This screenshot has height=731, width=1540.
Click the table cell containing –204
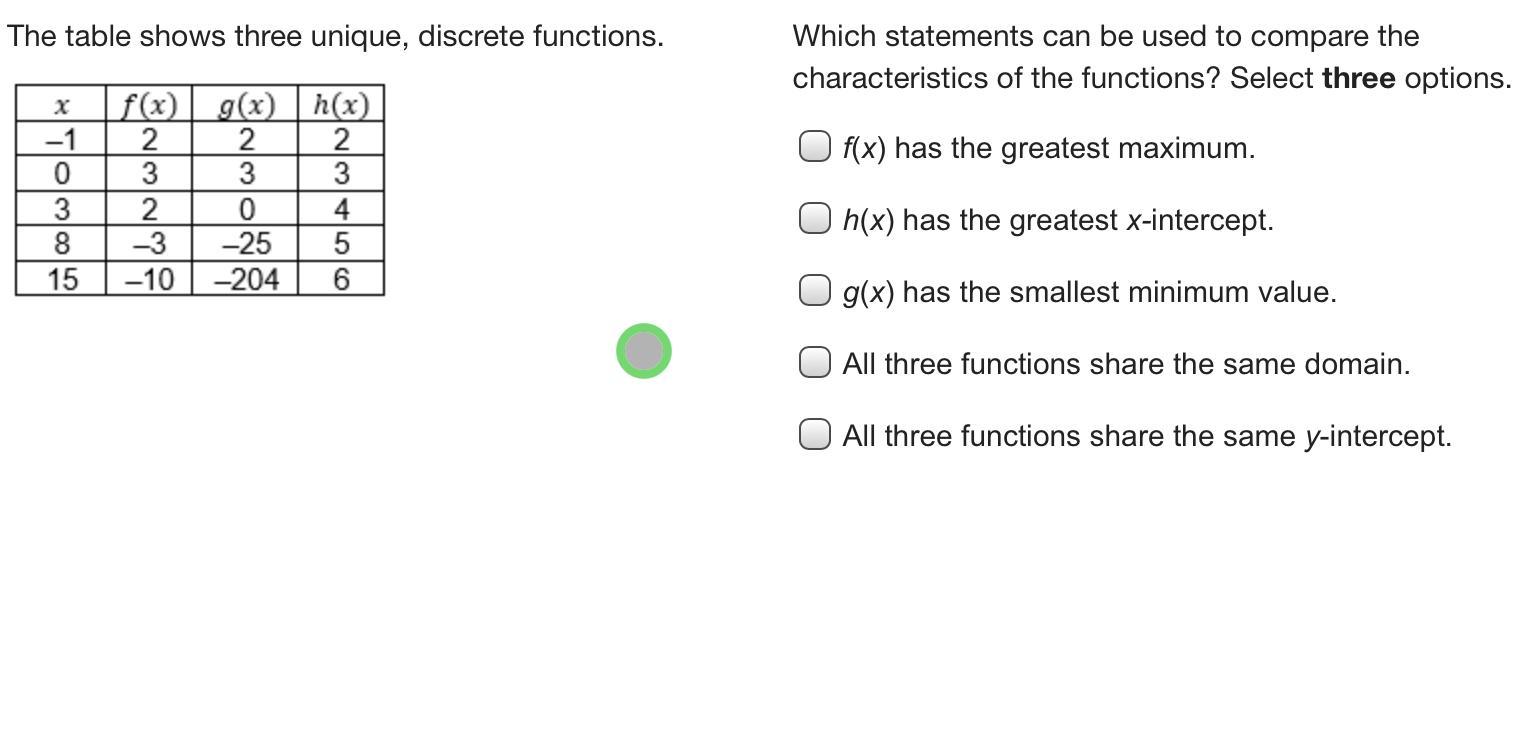click(x=245, y=279)
